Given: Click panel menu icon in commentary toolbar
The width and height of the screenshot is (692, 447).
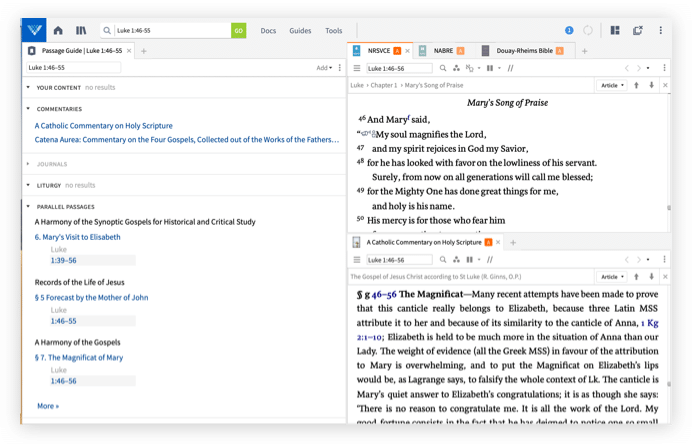Looking at the screenshot, I should tap(357, 259).
